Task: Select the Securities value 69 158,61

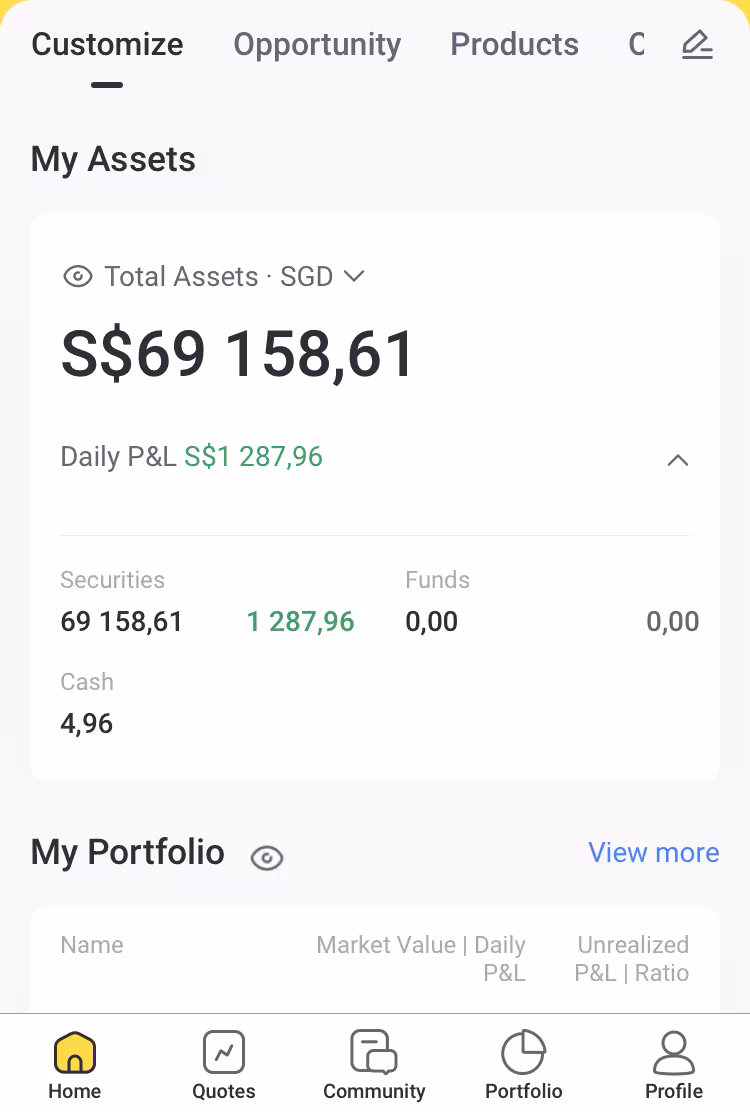Action: 122,622
